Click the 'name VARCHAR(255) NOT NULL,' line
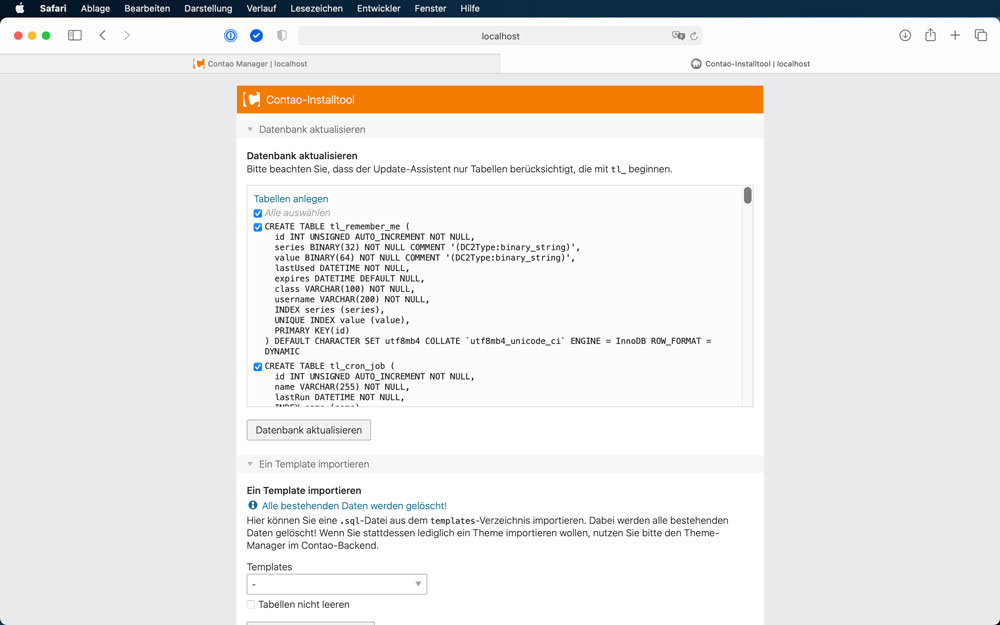The width and height of the screenshot is (1000, 625). coord(342,387)
